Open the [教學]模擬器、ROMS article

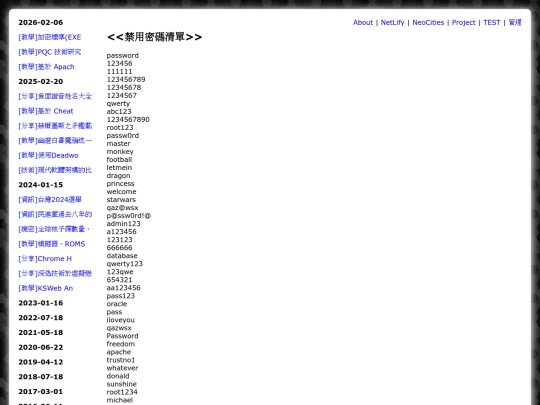(x=52, y=244)
